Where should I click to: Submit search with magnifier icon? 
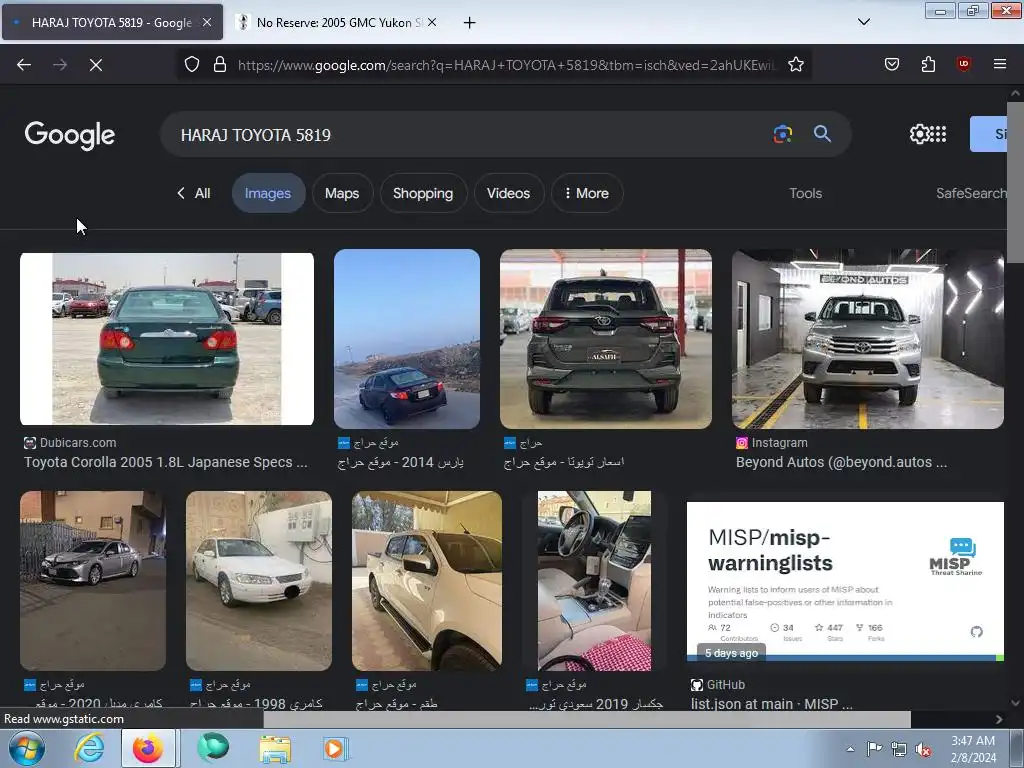pyautogui.click(x=822, y=135)
